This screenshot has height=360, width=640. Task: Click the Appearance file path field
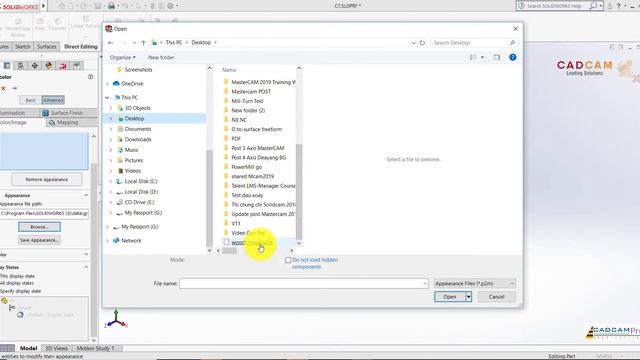coord(44,213)
